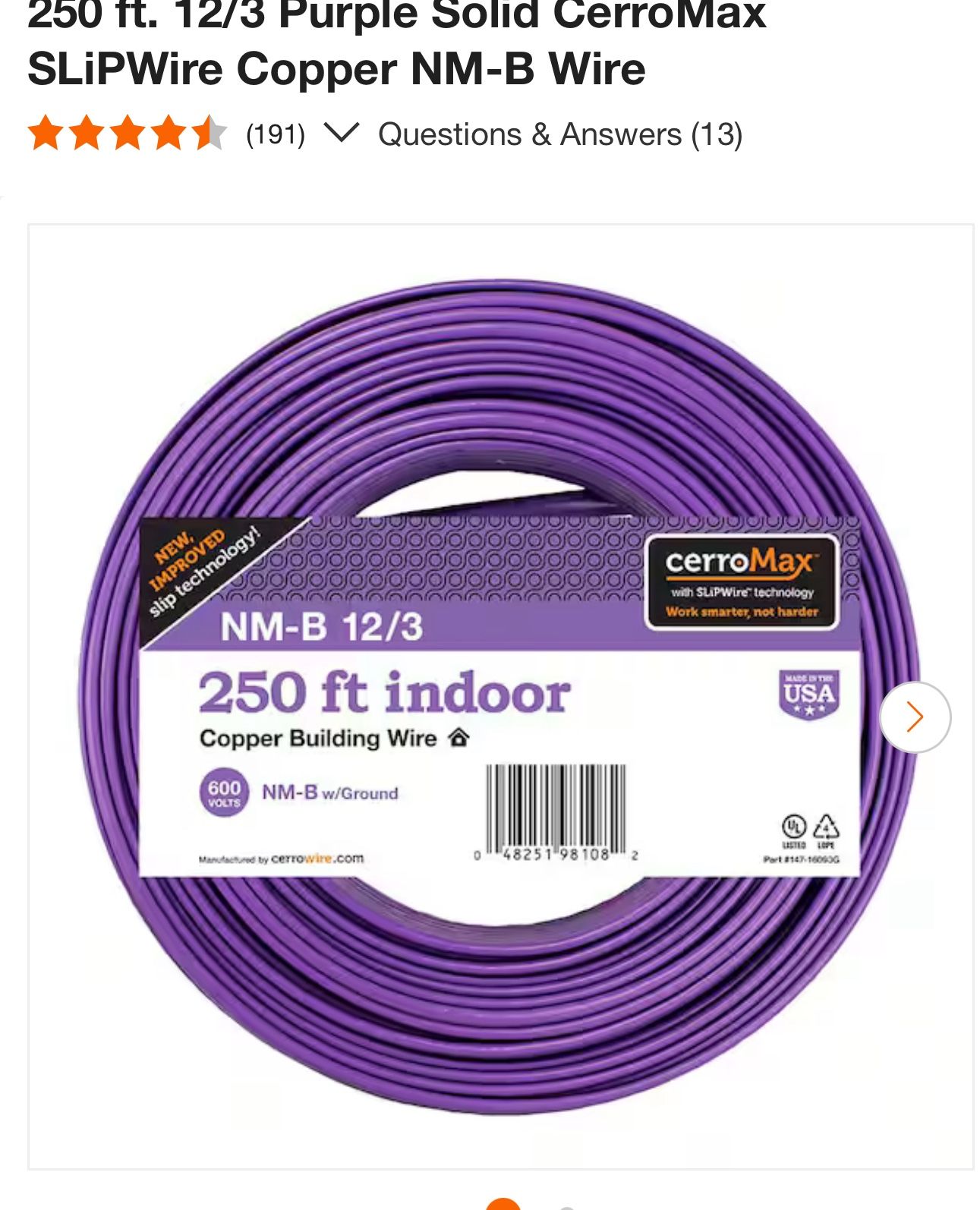The height and width of the screenshot is (1210, 980).
Task: Click the orange star rating icons
Action: [x=128, y=134]
